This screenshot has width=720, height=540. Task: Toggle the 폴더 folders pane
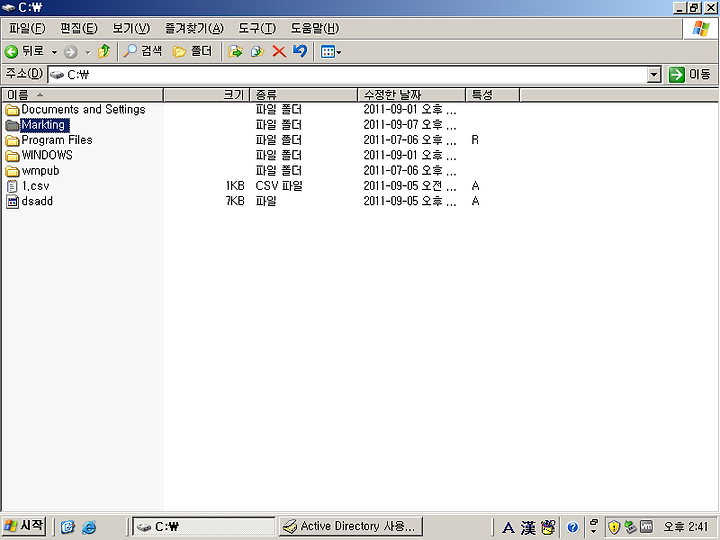point(192,51)
